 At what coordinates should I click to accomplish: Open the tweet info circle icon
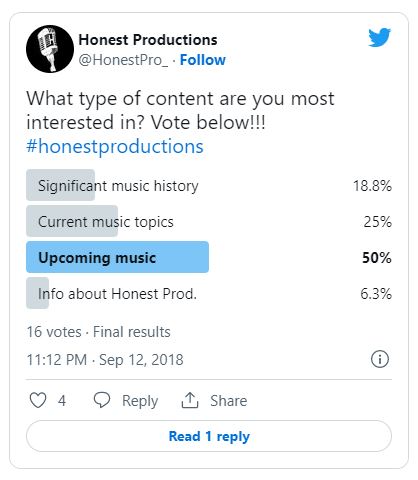[380, 359]
